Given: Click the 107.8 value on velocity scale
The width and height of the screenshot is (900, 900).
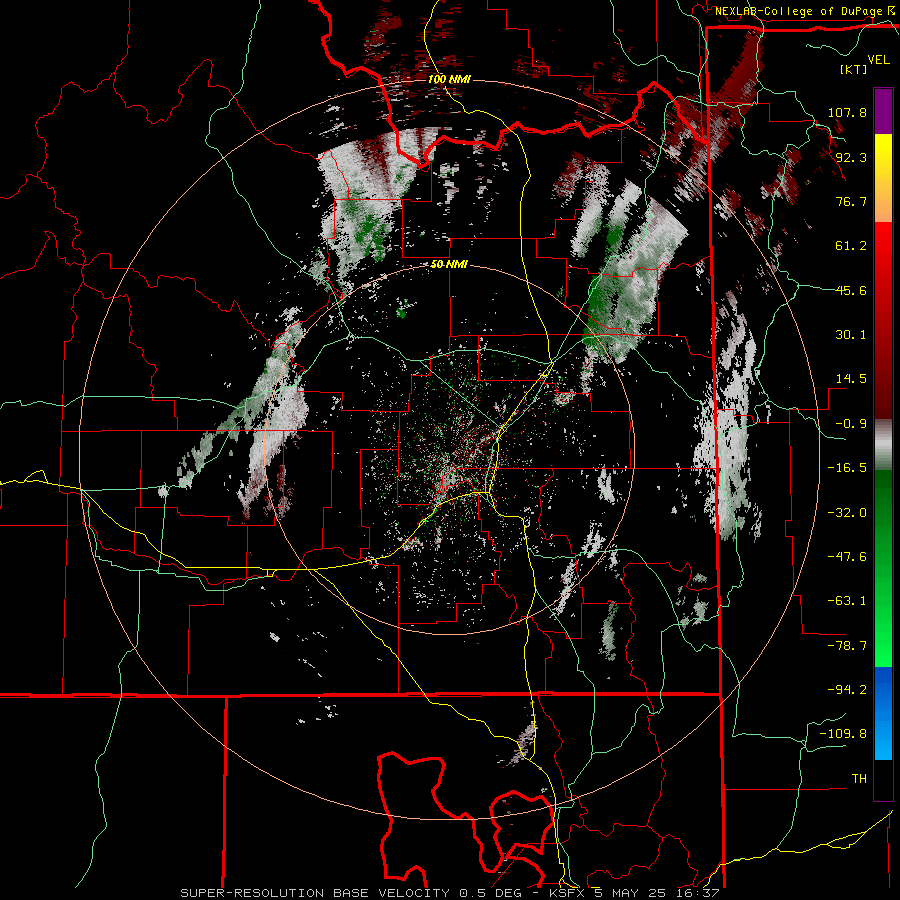Looking at the screenshot, I should (847, 112).
